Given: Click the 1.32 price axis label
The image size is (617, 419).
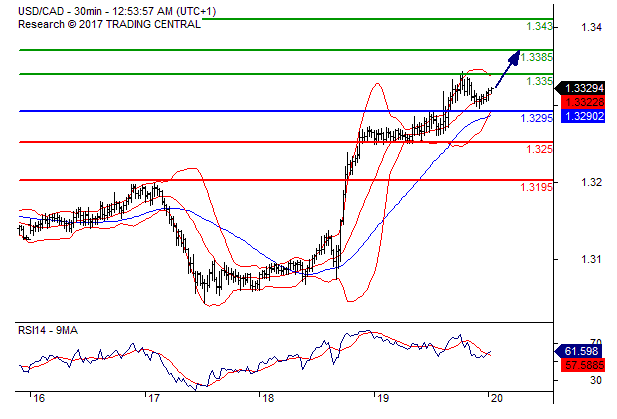Looking at the screenshot, I should pyautogui.click(x=591, y=182).
